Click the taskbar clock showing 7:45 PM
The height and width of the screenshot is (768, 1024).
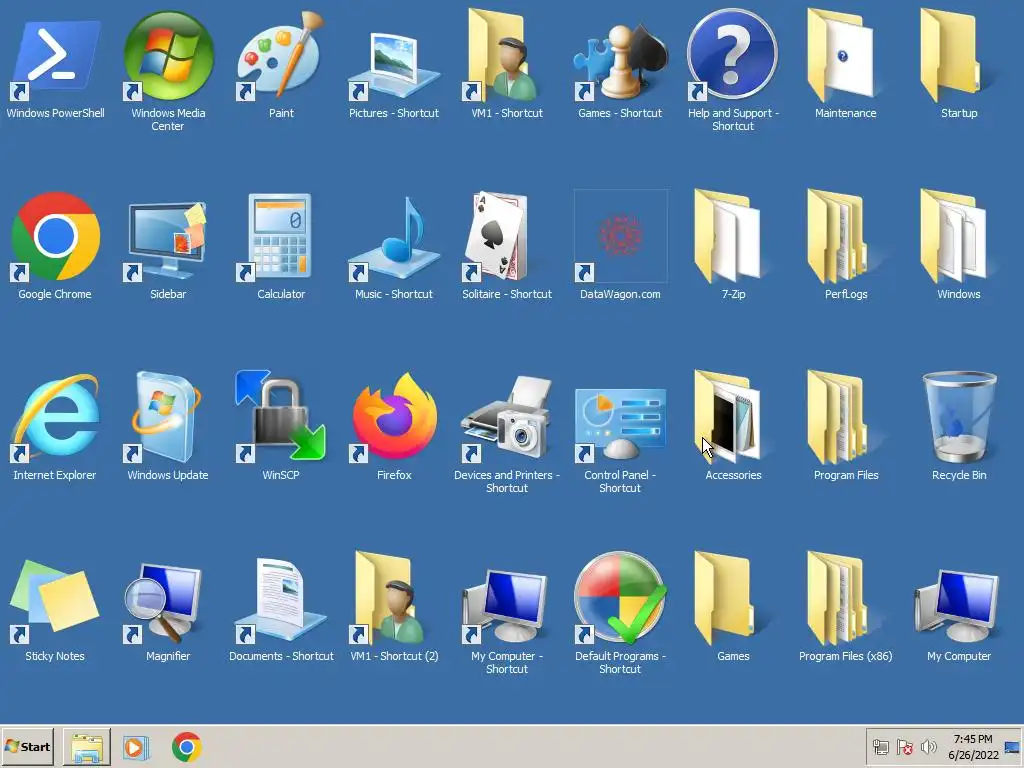pyautogui.click(x=973, y=746)
